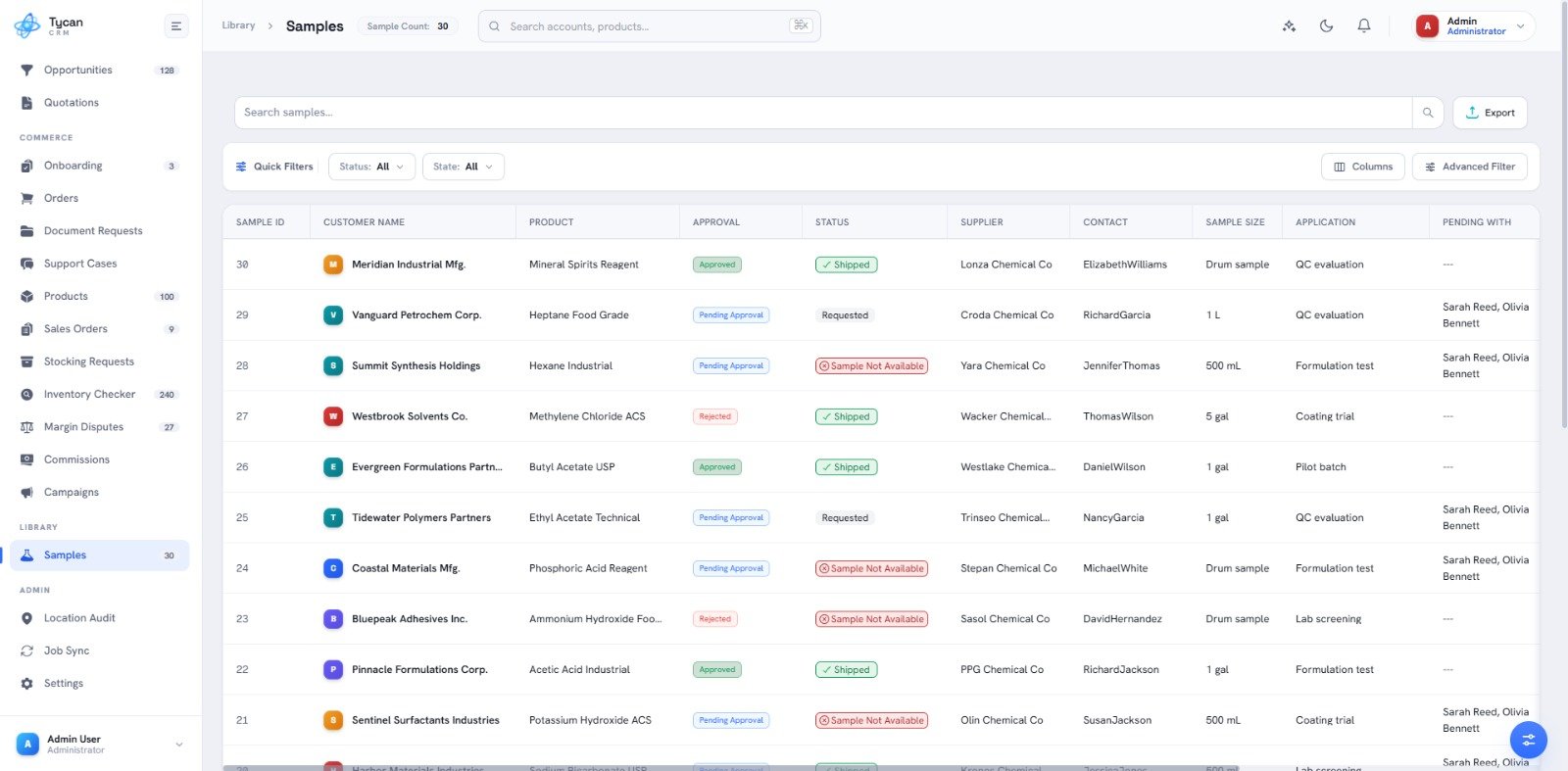Open Onboarding in the sidebar

(x=99, y=166)
